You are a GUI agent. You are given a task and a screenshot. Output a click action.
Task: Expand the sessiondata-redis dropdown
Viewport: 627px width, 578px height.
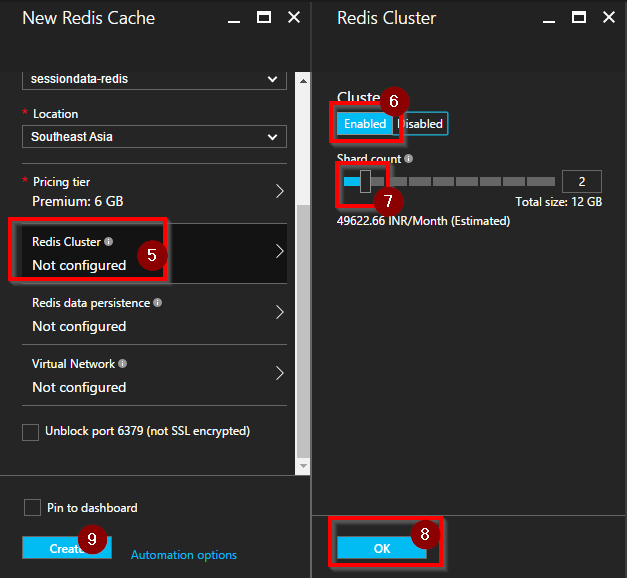pos(154,79)
